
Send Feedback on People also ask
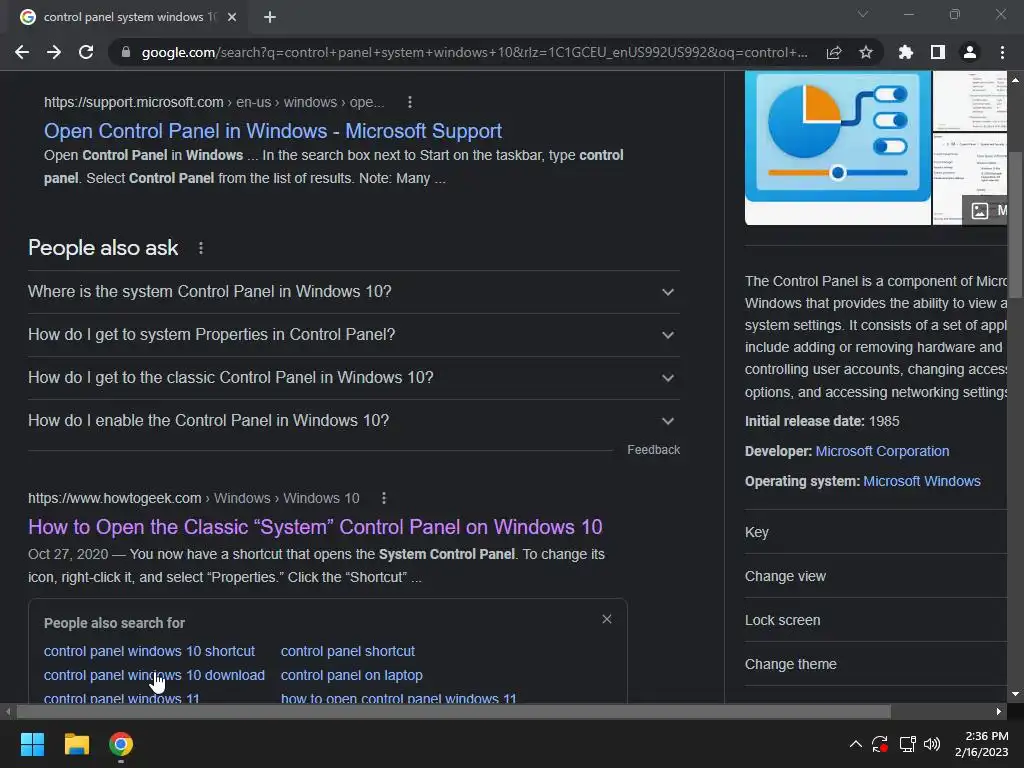[653, 450]
